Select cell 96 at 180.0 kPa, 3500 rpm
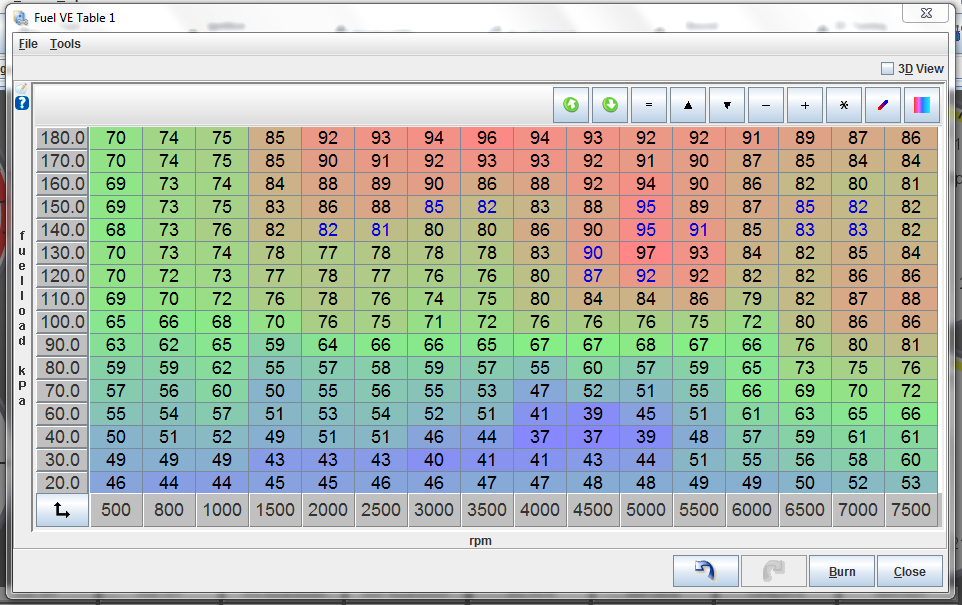 (487, 137)
